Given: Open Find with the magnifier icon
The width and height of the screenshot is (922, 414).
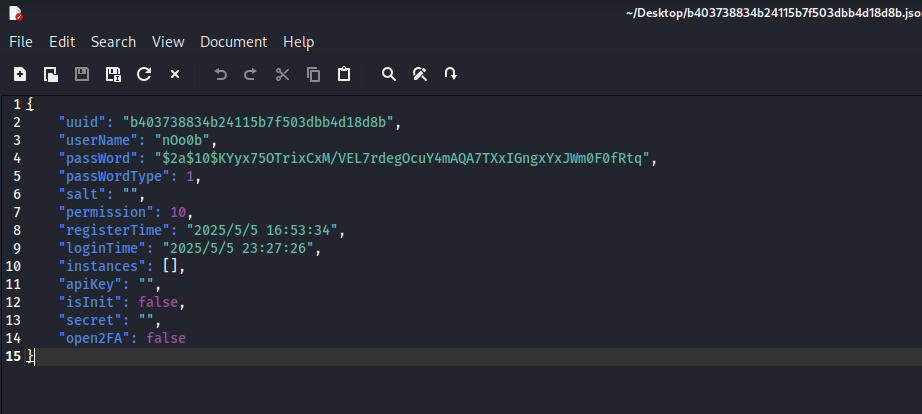Looking at the screenshot, I should pyautogui.click(x=389, y=74).
